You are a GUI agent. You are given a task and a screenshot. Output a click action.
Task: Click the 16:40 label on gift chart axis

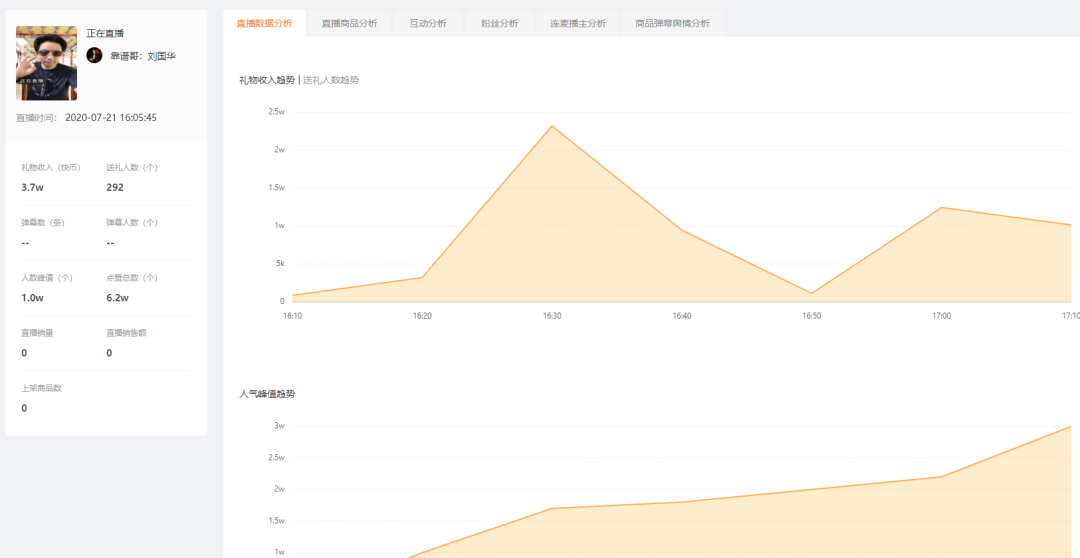coord(682,316)
